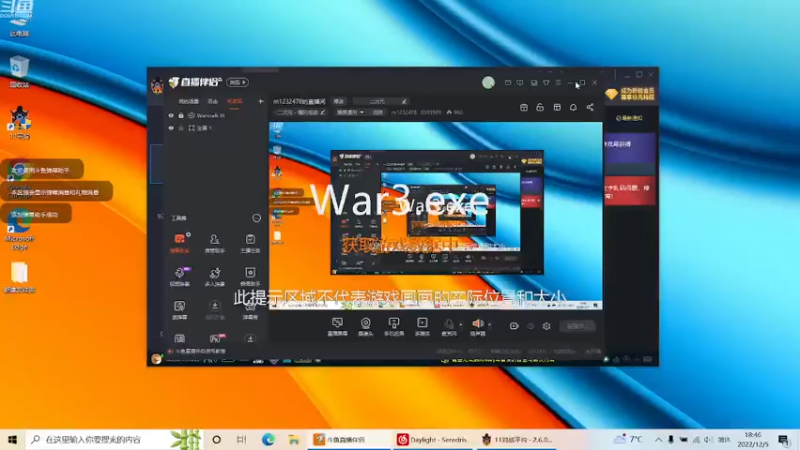Toggle lock on the 全屏1 source row
800x450 pixels.
point(181,128)
